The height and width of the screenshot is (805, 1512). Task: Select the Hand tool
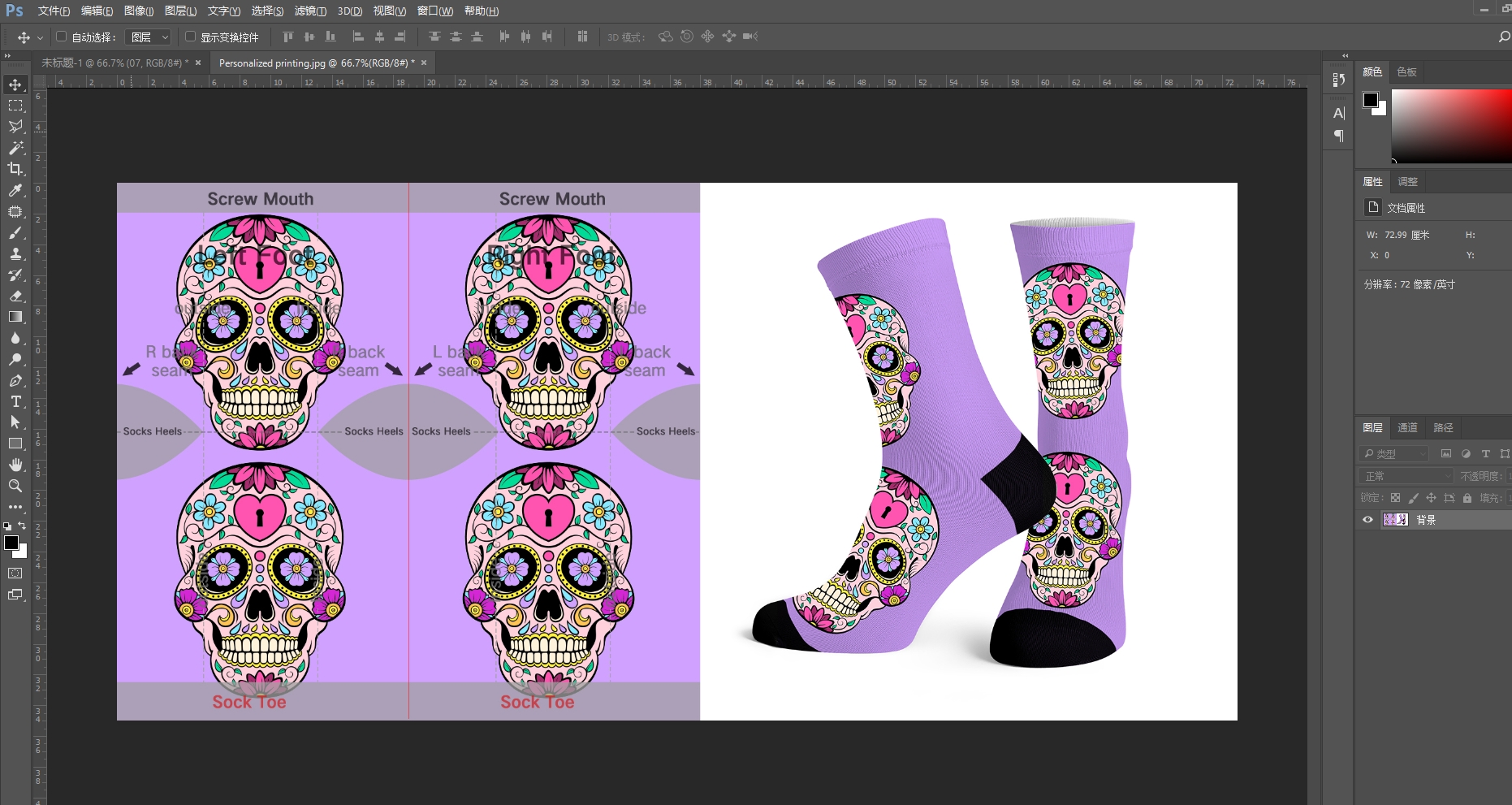click(15, 465)
